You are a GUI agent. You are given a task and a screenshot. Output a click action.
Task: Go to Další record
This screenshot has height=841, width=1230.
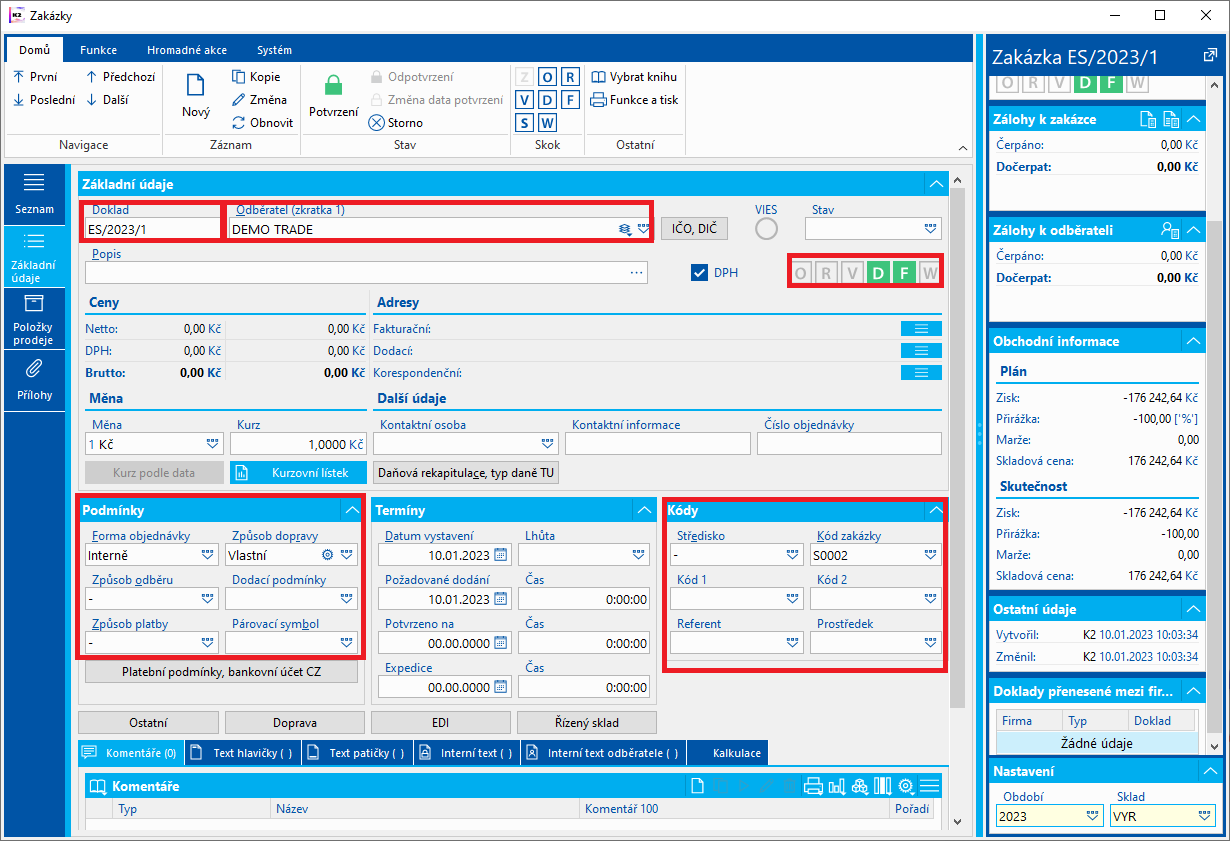click(107, 100)
